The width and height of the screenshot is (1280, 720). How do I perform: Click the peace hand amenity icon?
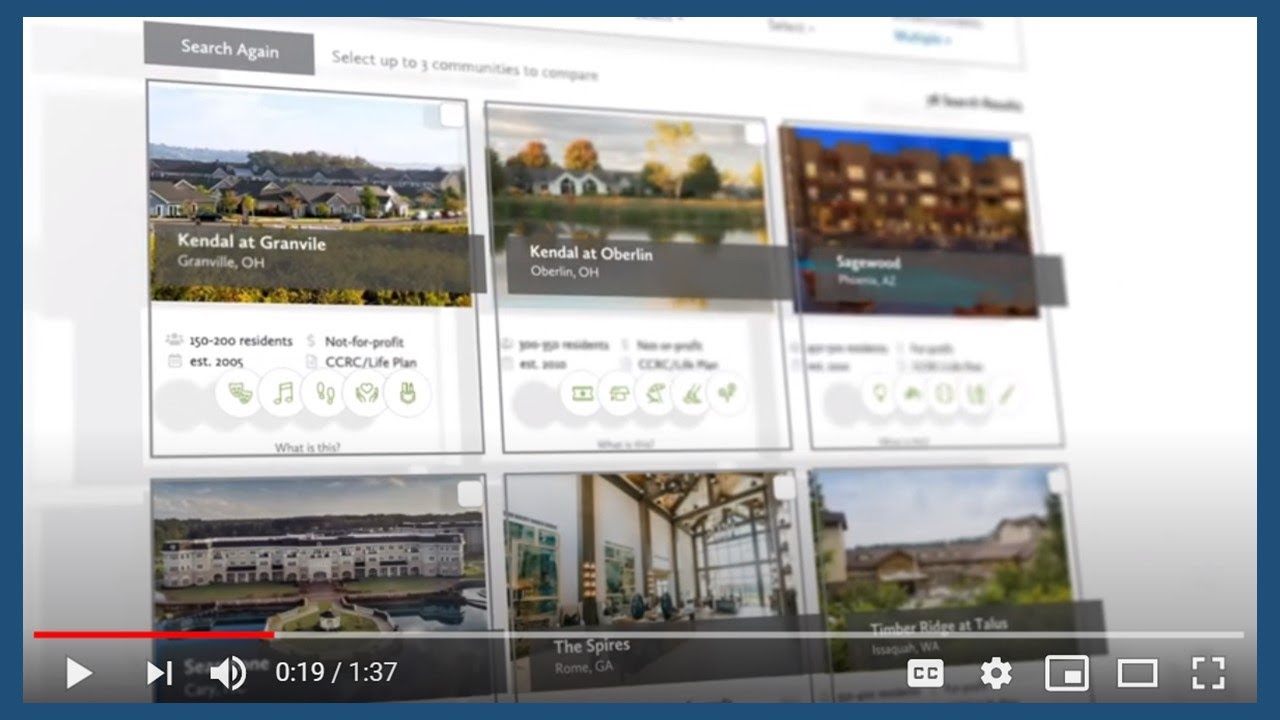click(x=407, y=393)
